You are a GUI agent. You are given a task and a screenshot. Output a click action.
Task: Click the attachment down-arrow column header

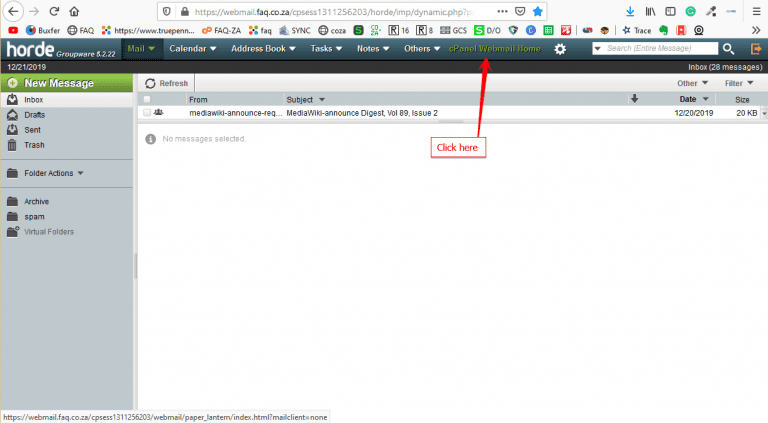pos(634,99)
